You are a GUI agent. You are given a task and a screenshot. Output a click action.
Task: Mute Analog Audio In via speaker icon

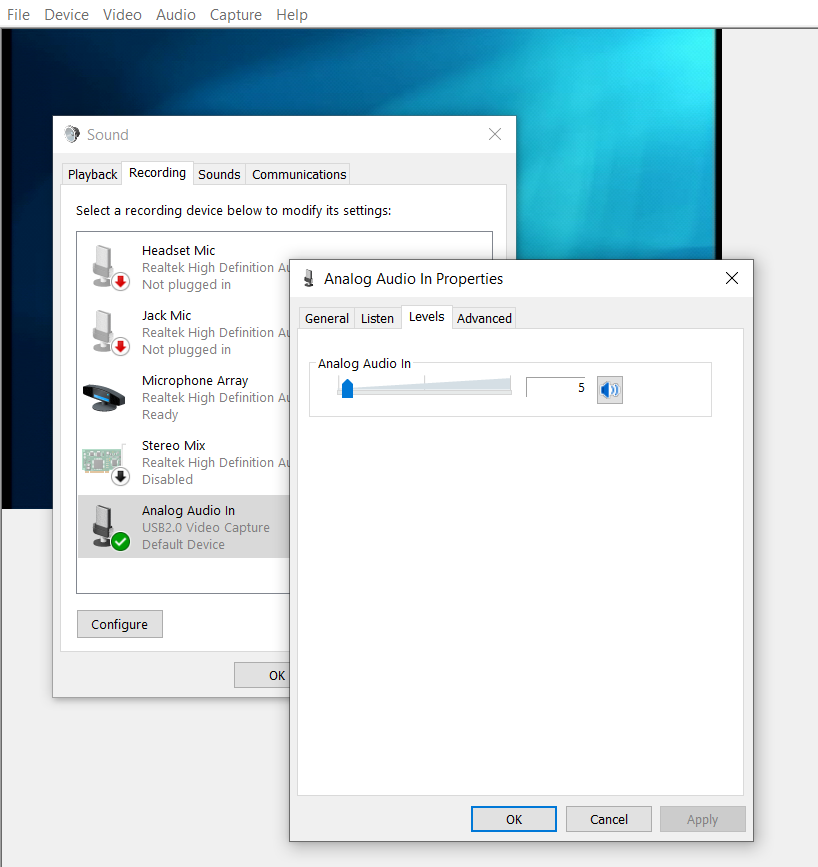609,390
